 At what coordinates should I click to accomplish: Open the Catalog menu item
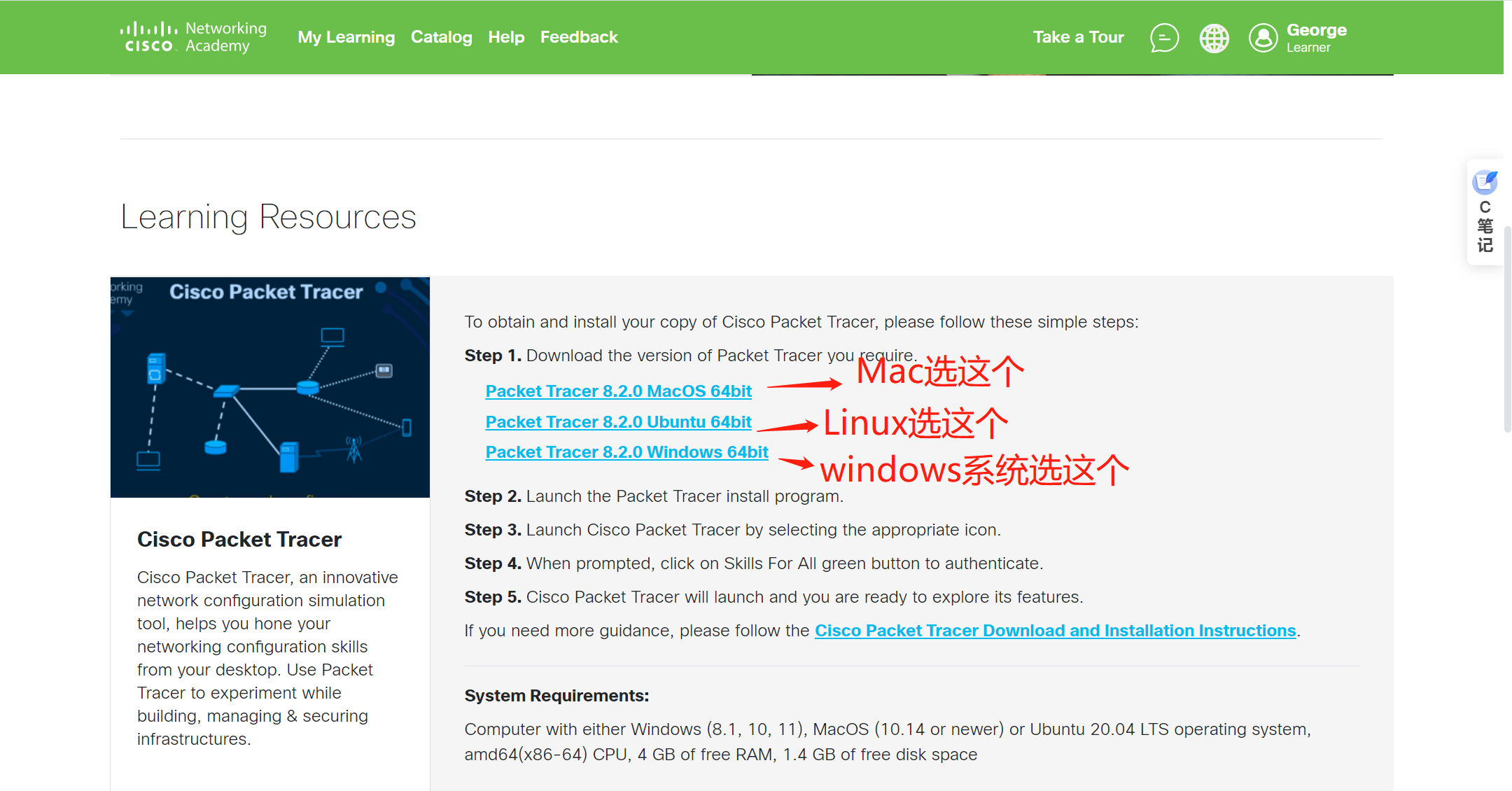441,37
